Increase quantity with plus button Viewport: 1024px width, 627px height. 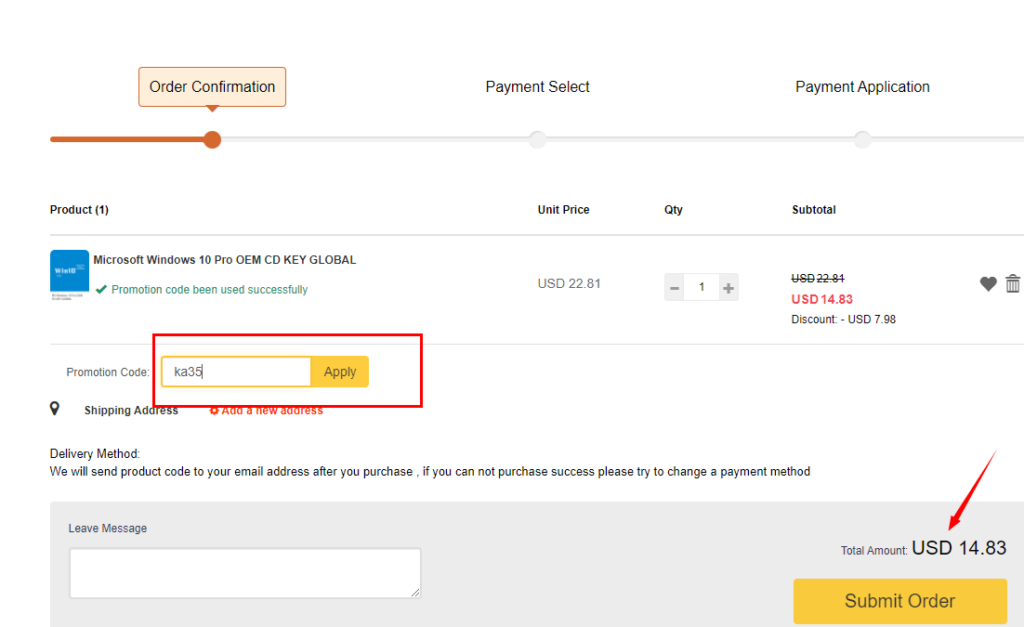click(x=728, y=287)
